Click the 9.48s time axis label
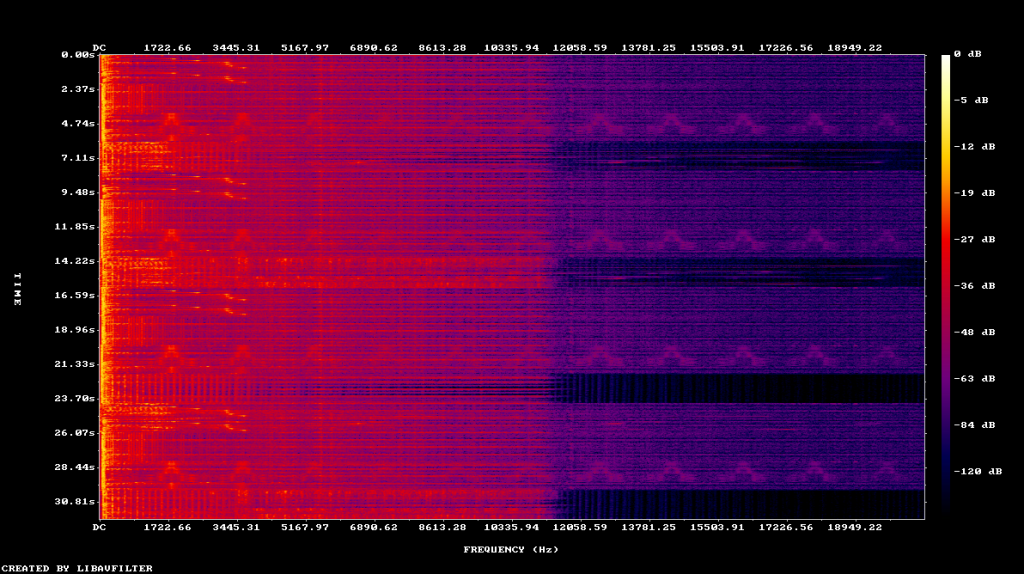 (78, 192)
